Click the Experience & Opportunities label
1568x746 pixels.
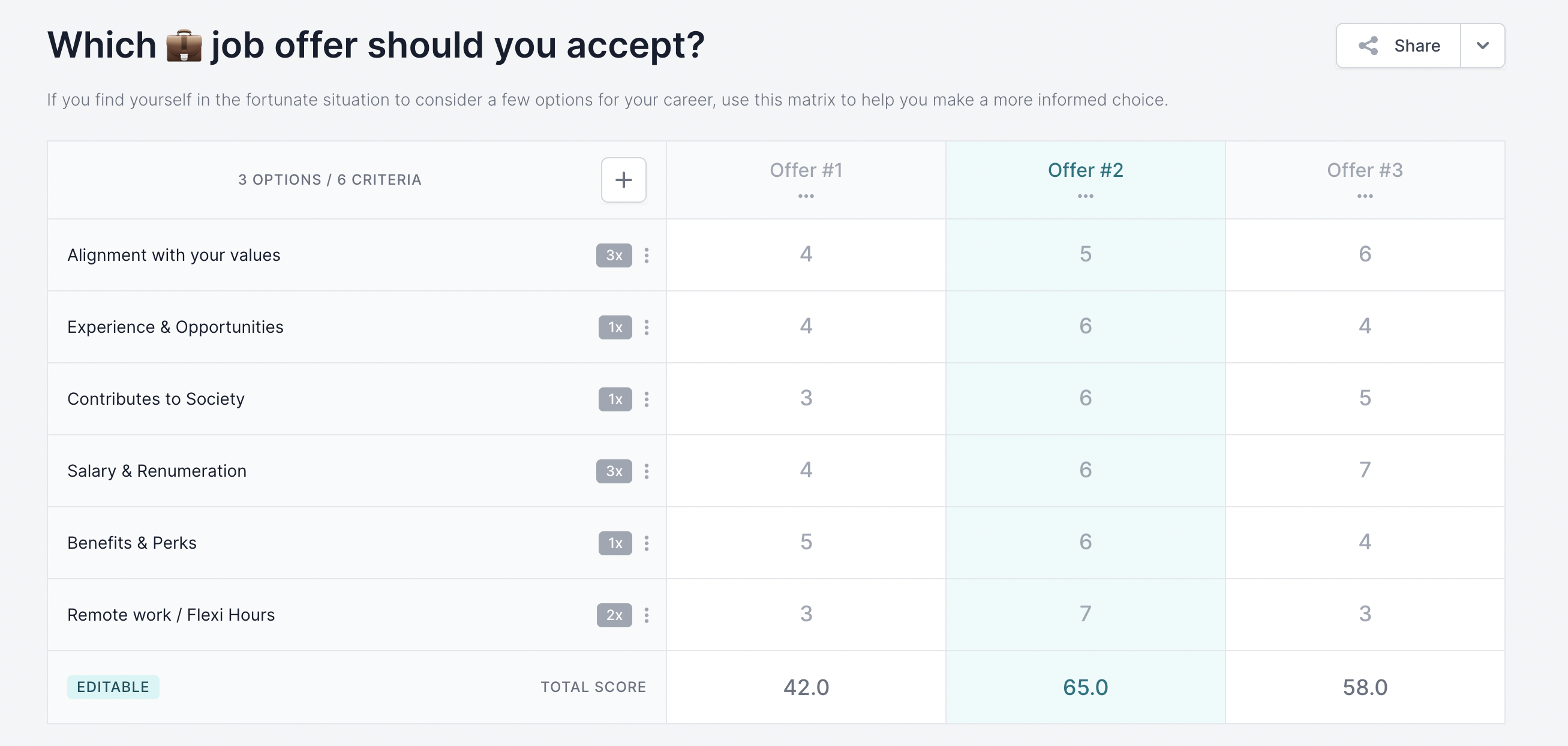tap(175, 327)
